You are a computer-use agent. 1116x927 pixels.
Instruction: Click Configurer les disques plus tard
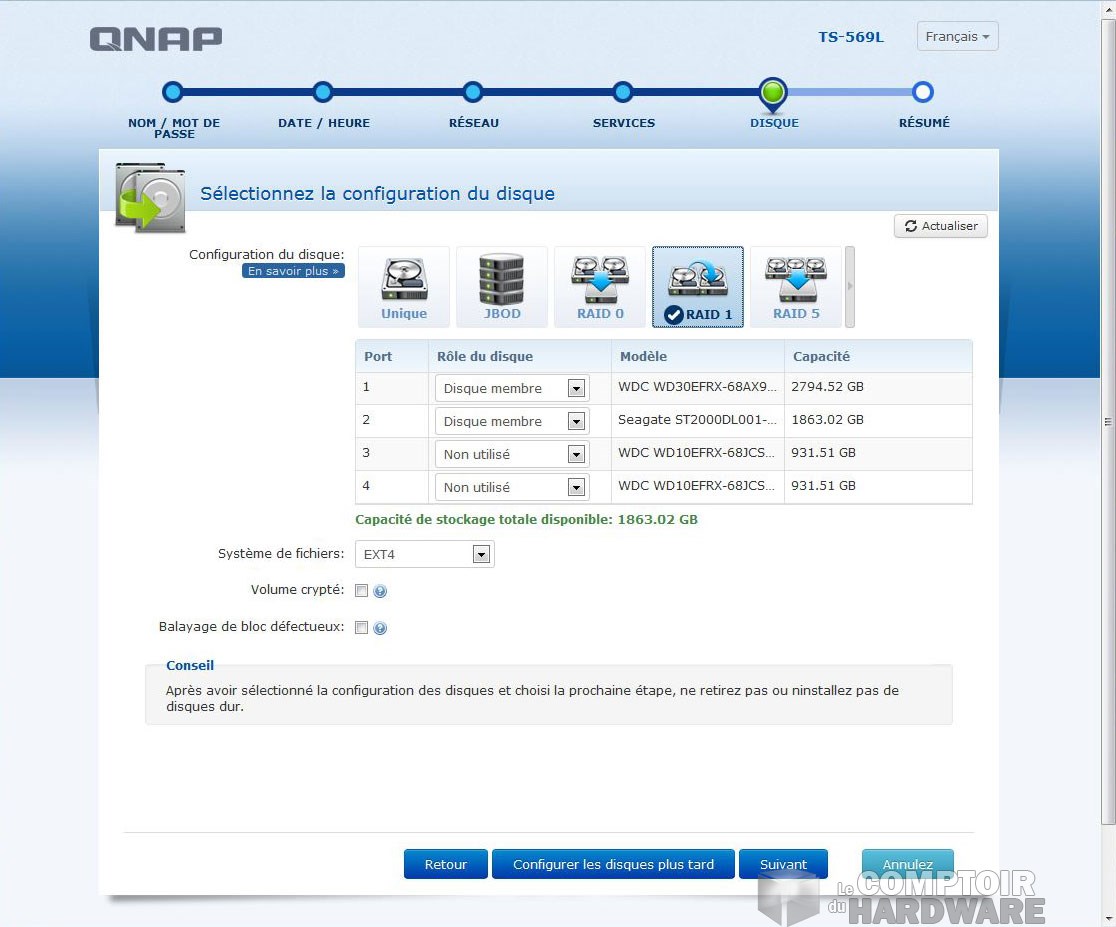(613, 864)
